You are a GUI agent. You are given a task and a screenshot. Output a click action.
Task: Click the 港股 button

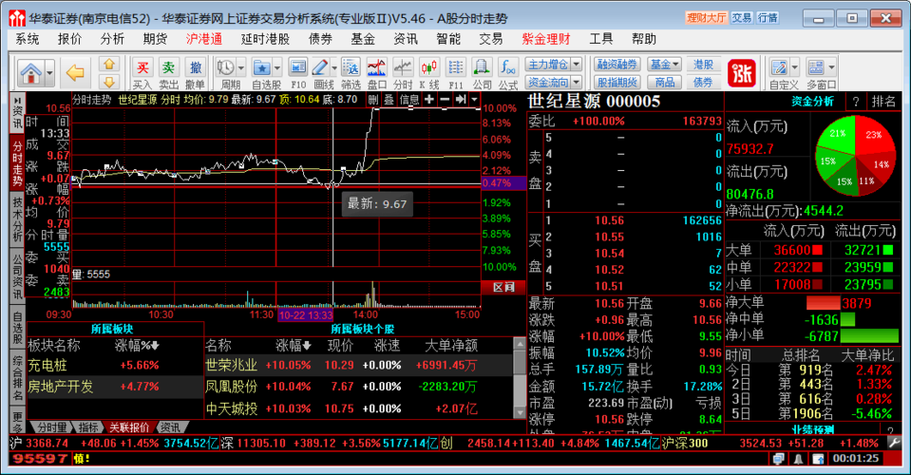[x=703, y=64]
